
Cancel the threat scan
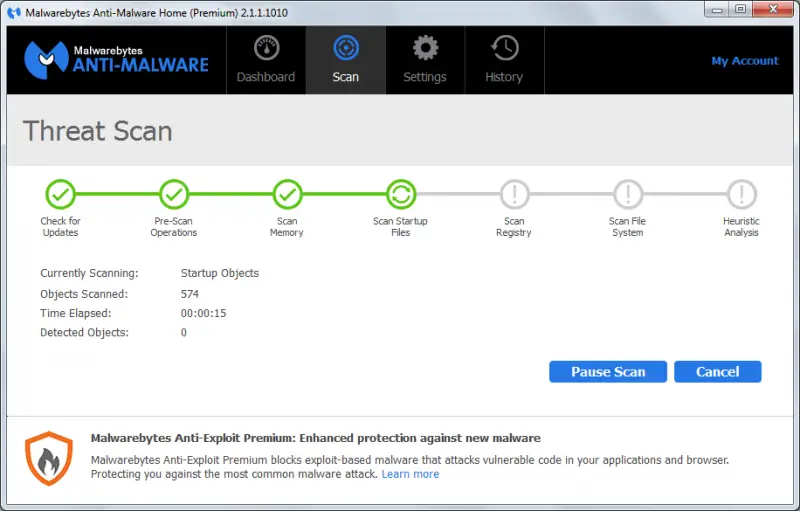click(x=717, y=372)
